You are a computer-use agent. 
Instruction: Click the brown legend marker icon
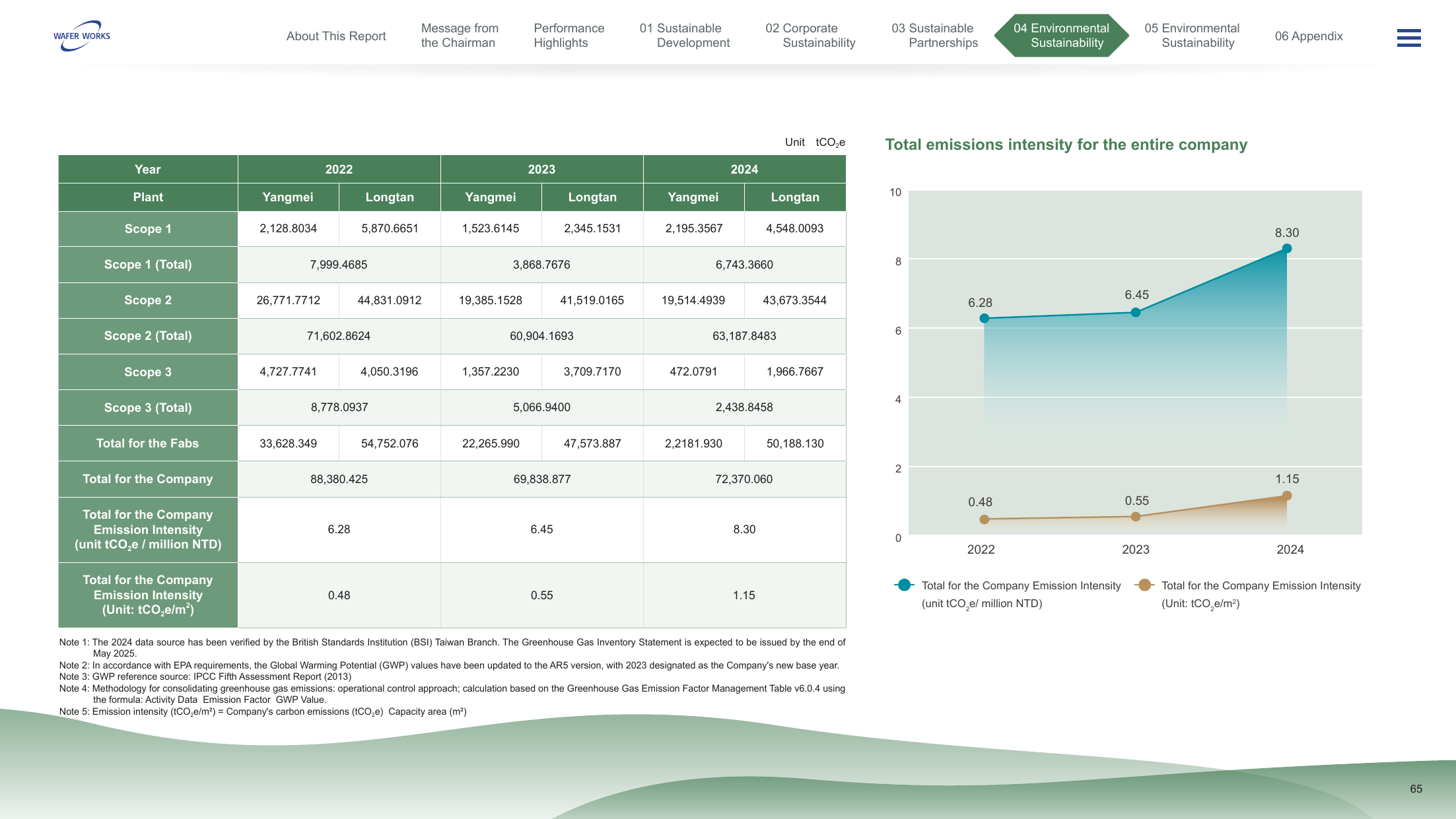coord(1144,585)
